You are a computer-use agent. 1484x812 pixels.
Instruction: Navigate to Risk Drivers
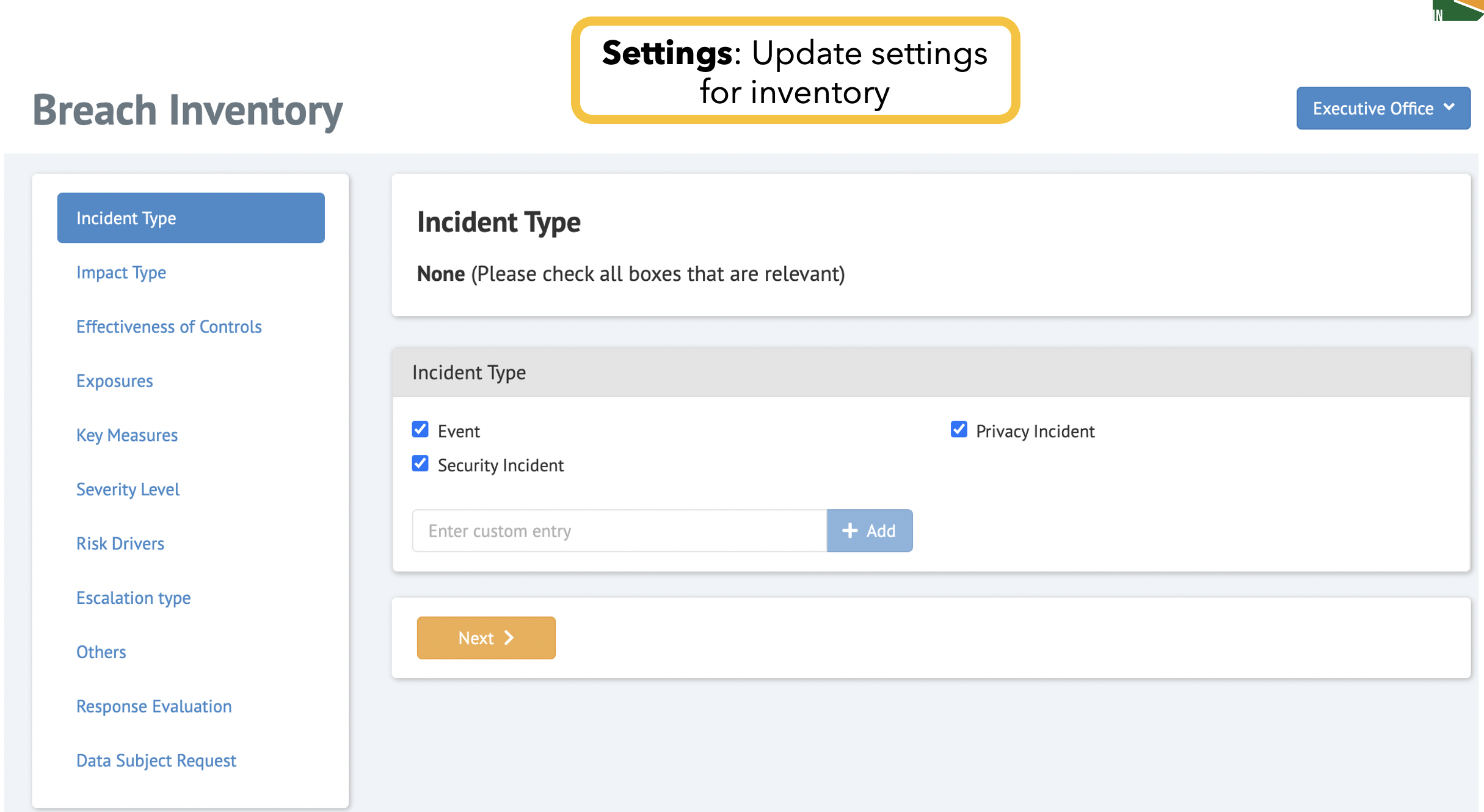(x=120, y=543)
